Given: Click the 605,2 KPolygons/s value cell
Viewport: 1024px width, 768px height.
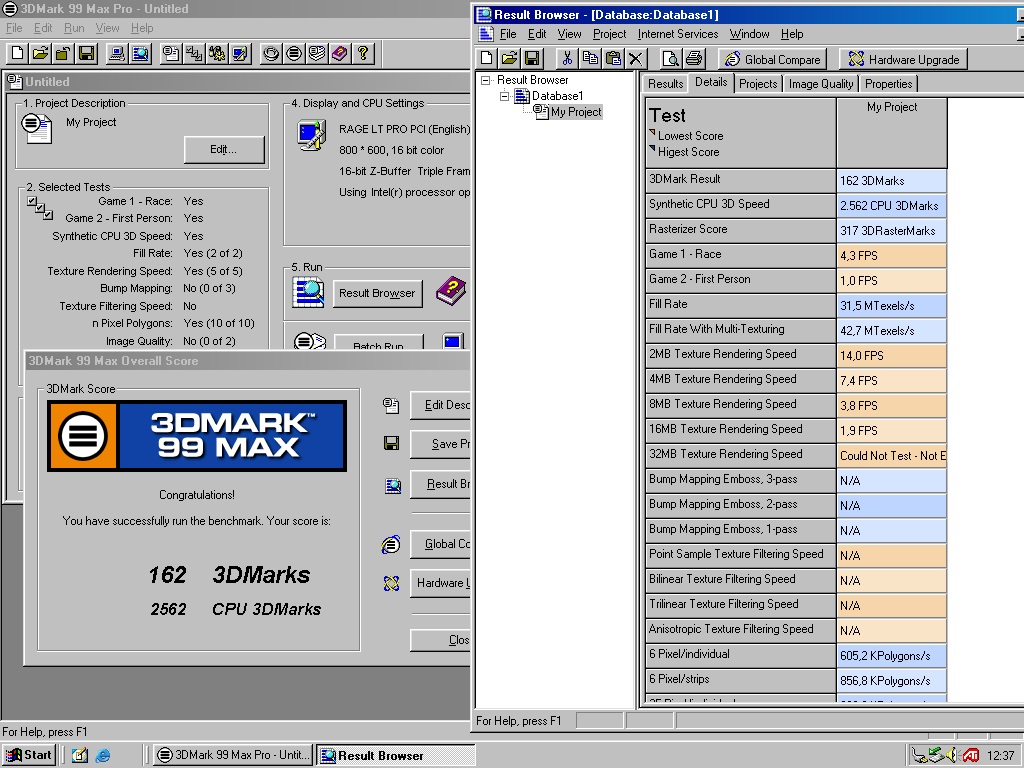Looking at the screenshot, I should tap(892, 656).
